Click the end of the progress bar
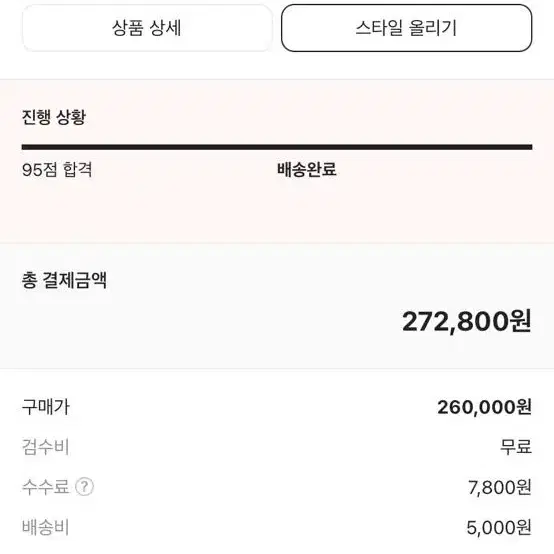Image resolution: width=554 pixels, height=554 pixels. click(529, 147)
